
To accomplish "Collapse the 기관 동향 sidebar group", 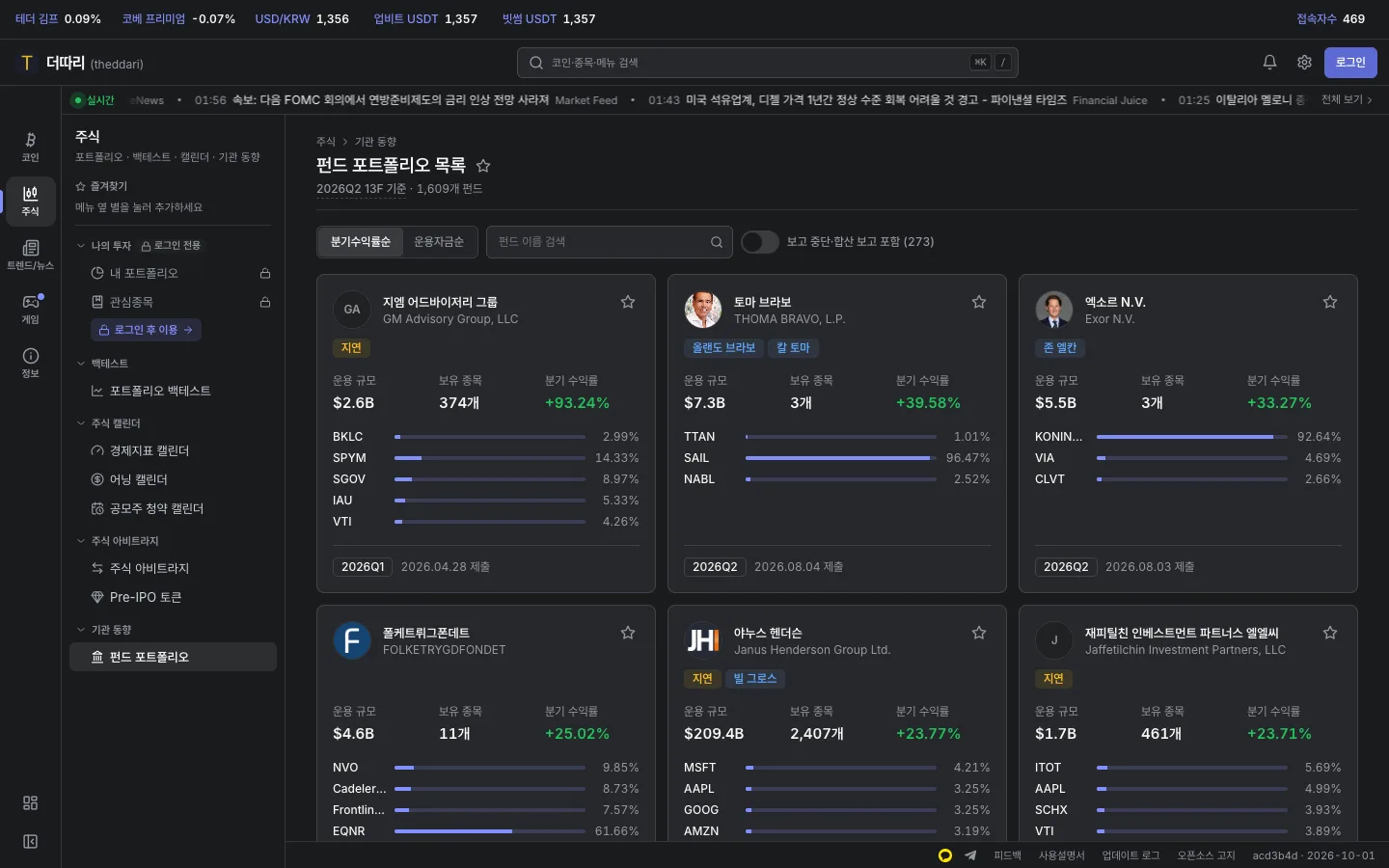I will tap(104, 630).
